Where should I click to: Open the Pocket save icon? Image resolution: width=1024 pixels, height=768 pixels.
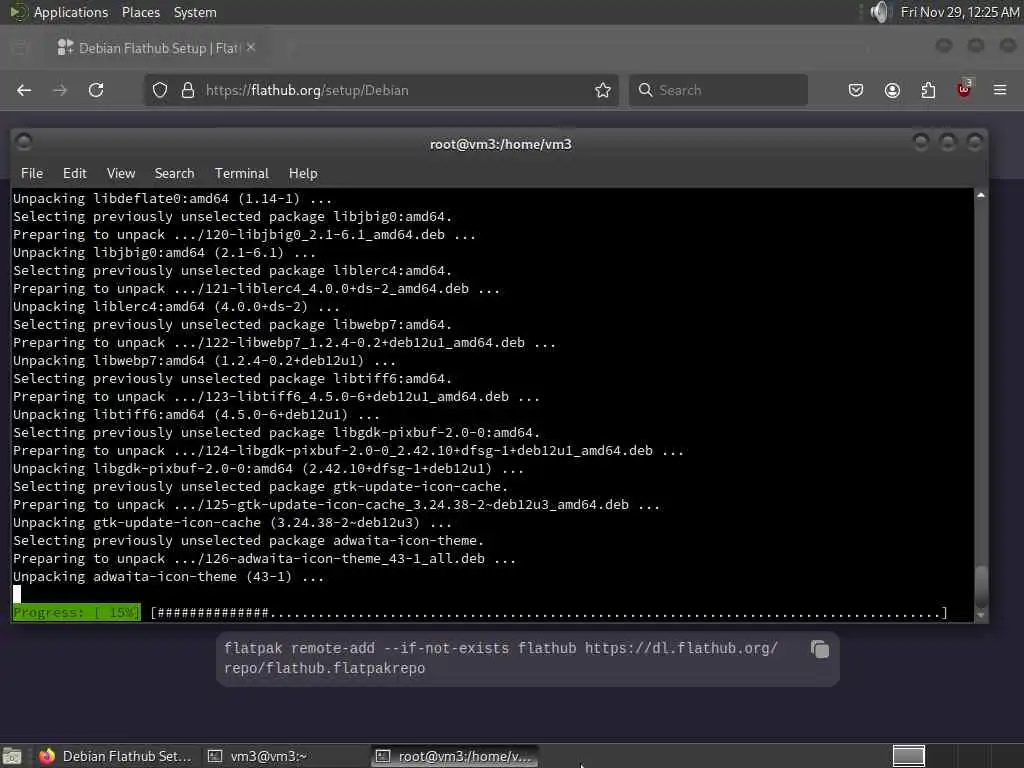[x=856, y=90]
